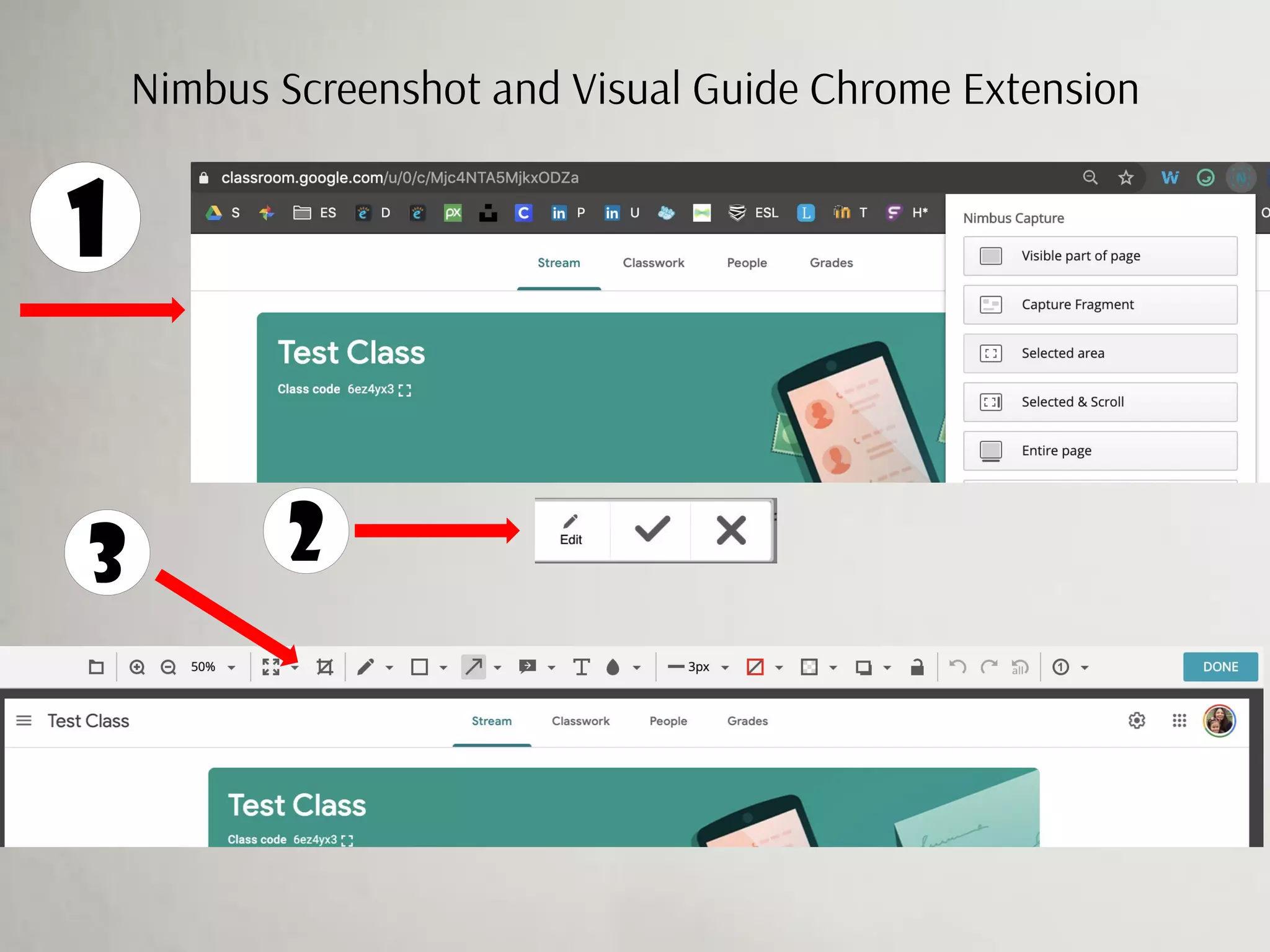Select the crop tool

pyautogui.click(x=324, y=667)
